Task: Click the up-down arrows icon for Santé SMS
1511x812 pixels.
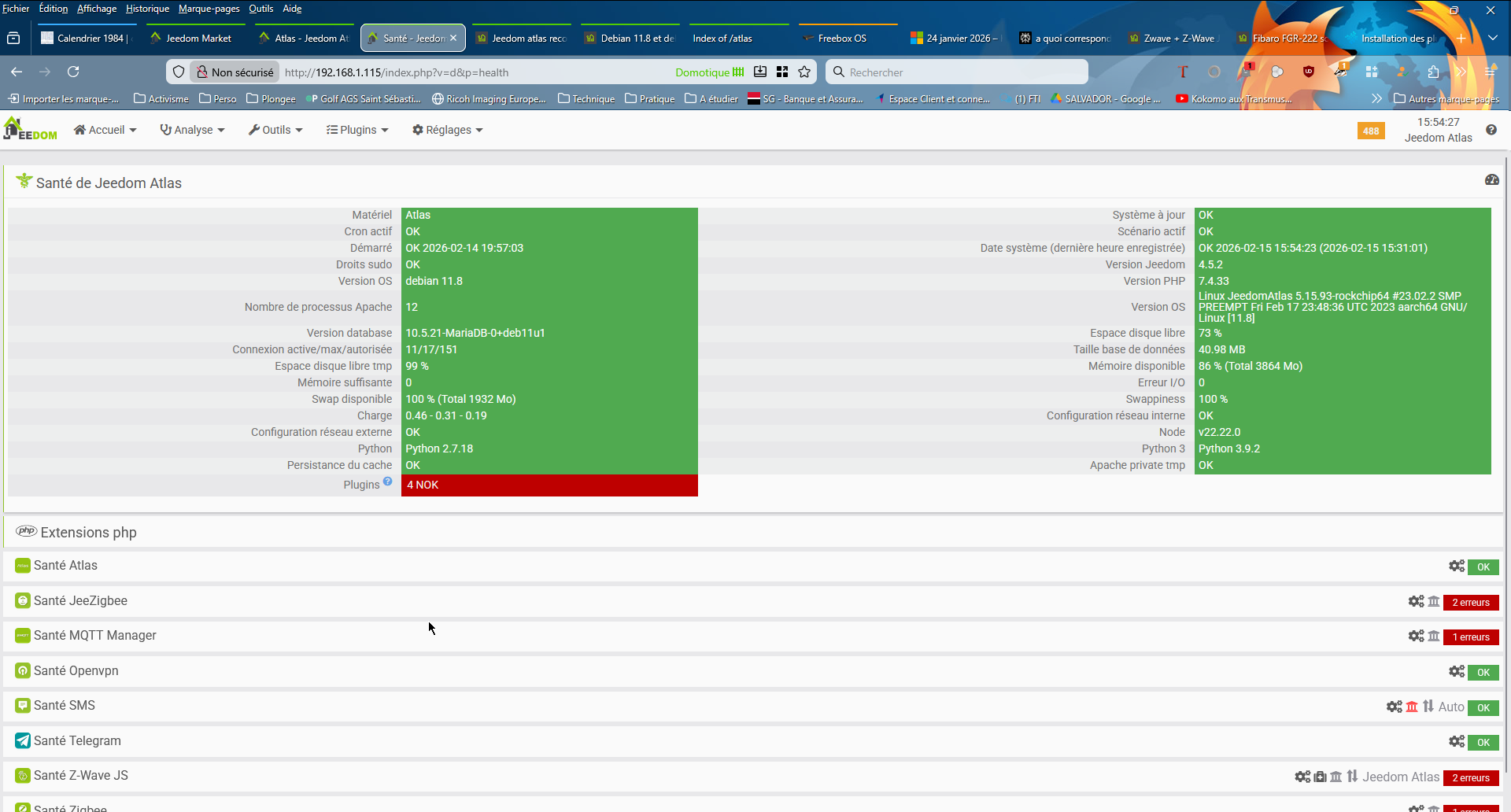Action: coord(1428,707)
